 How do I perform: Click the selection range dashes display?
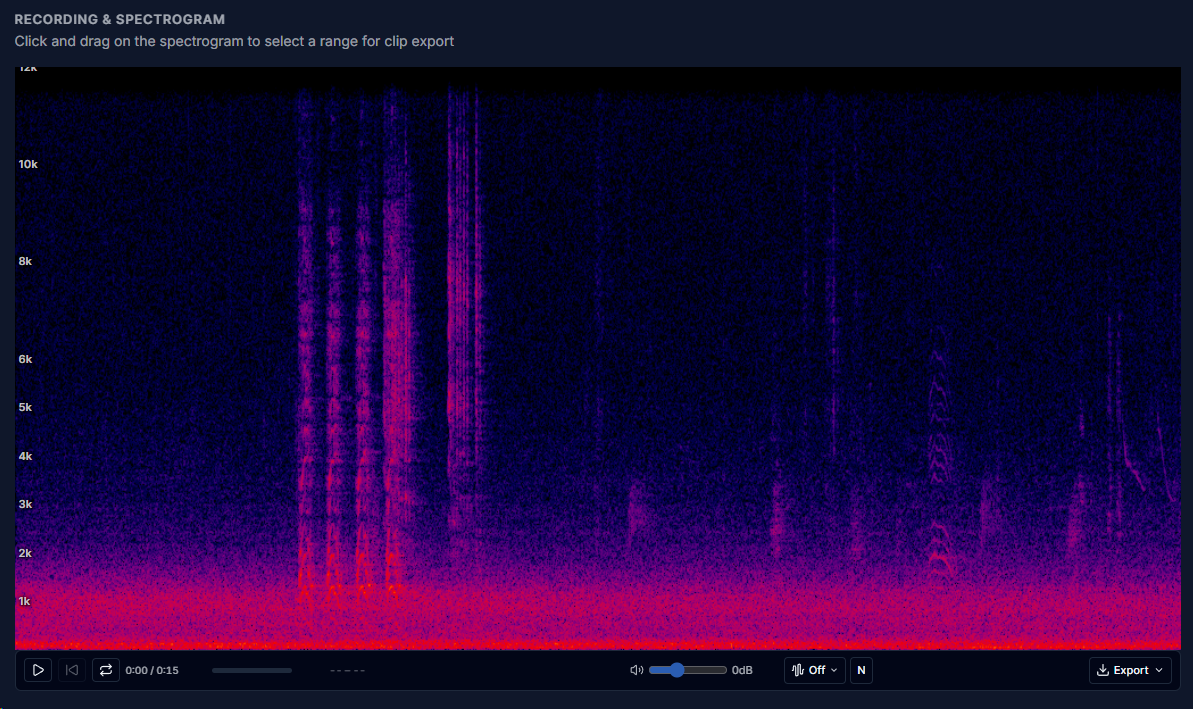pos(347,670)
